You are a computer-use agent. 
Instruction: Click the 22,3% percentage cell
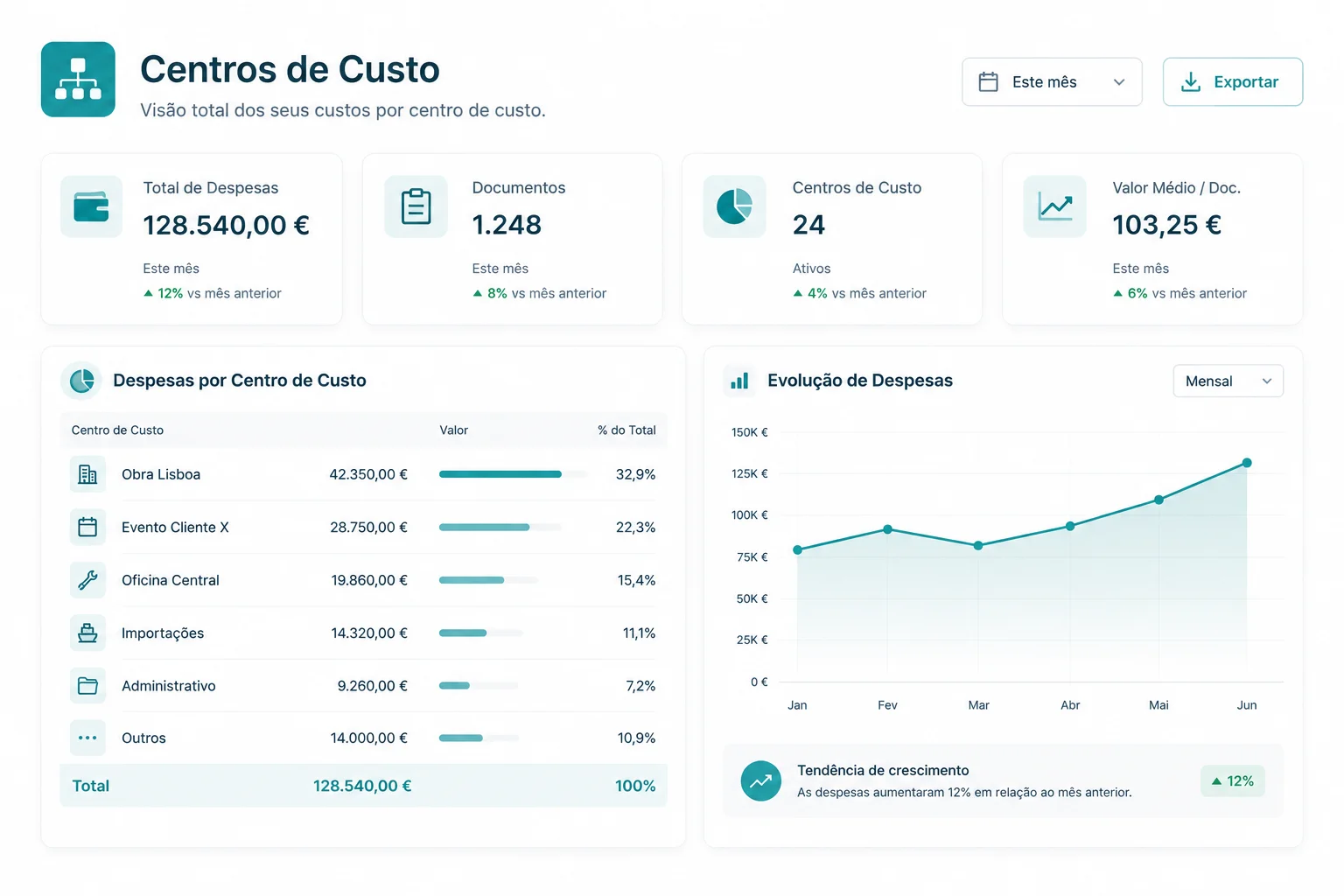tap(635, 527)
